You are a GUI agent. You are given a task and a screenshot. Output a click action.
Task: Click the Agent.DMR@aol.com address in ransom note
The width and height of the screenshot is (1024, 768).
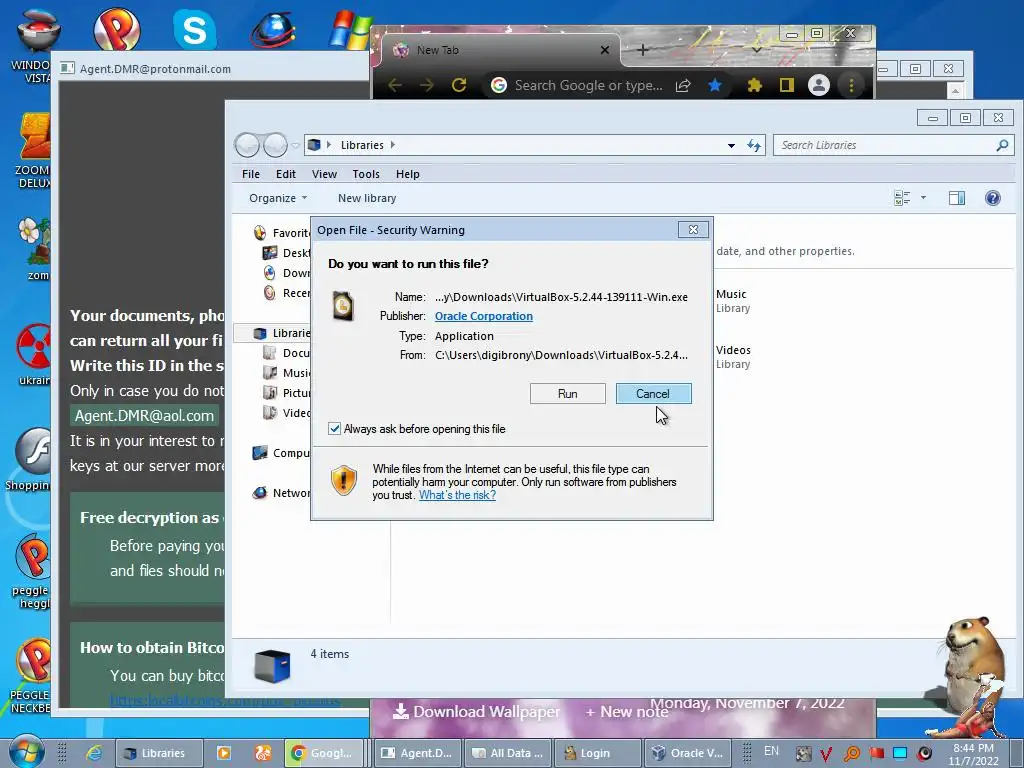tap(144, 416)
